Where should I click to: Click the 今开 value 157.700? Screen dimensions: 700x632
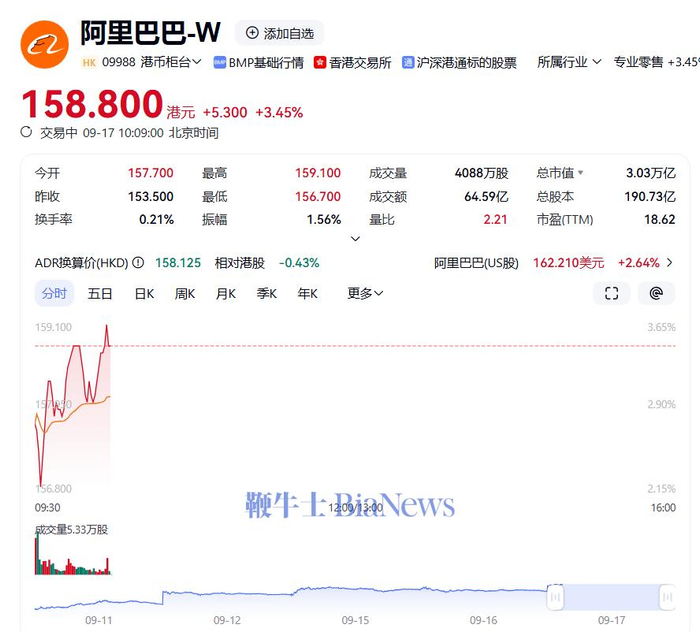tap(150, 173)
